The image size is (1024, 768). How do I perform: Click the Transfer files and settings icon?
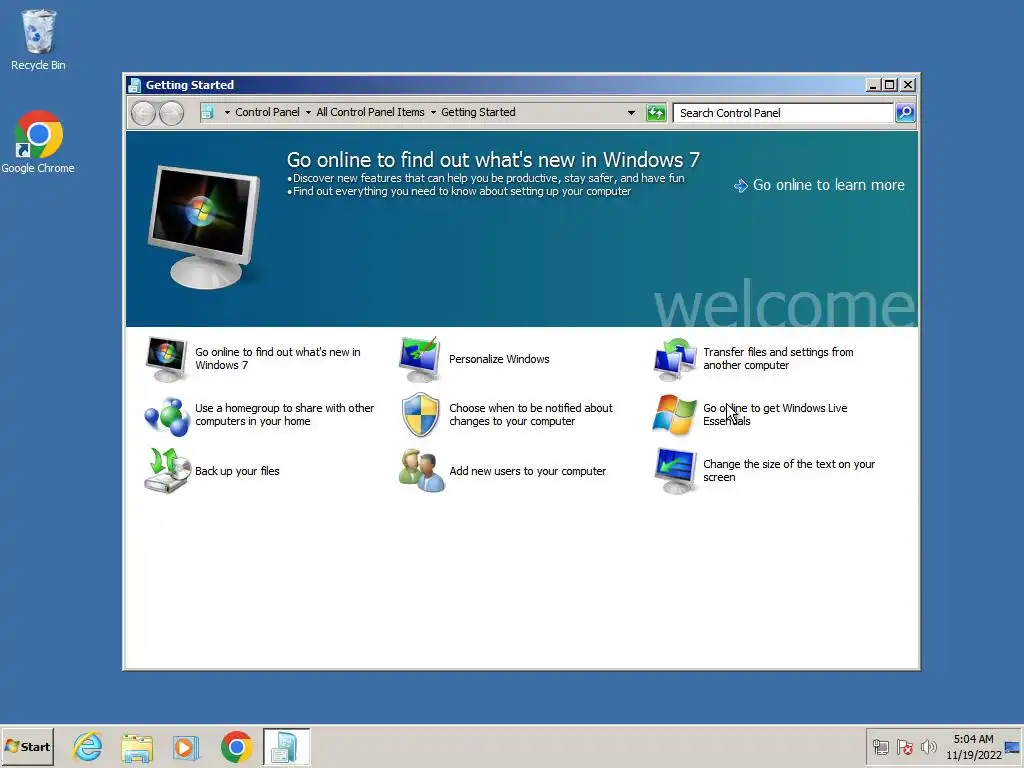click(675, 359)
